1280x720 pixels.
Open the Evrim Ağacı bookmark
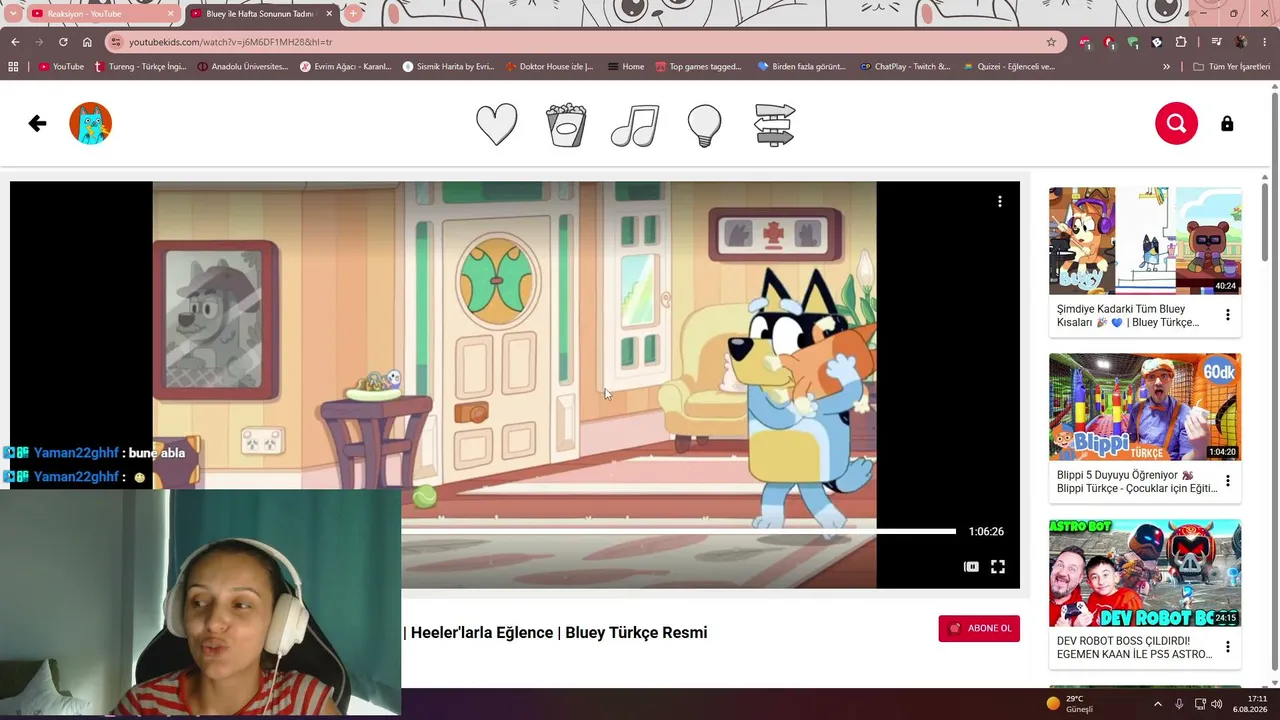[x=345, y=67]
